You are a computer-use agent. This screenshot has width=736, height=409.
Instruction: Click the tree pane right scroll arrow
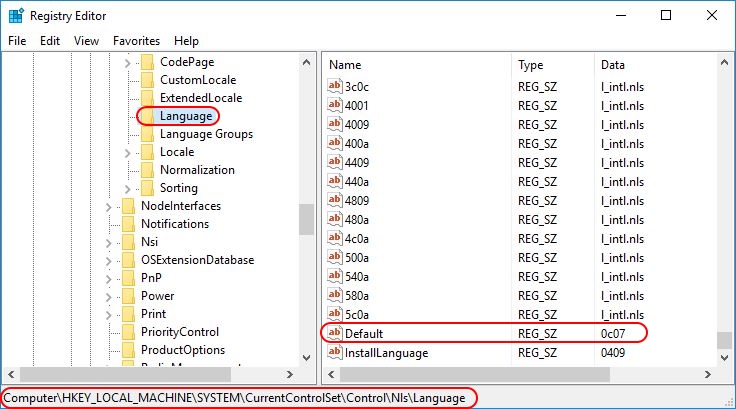pos(290,374)
